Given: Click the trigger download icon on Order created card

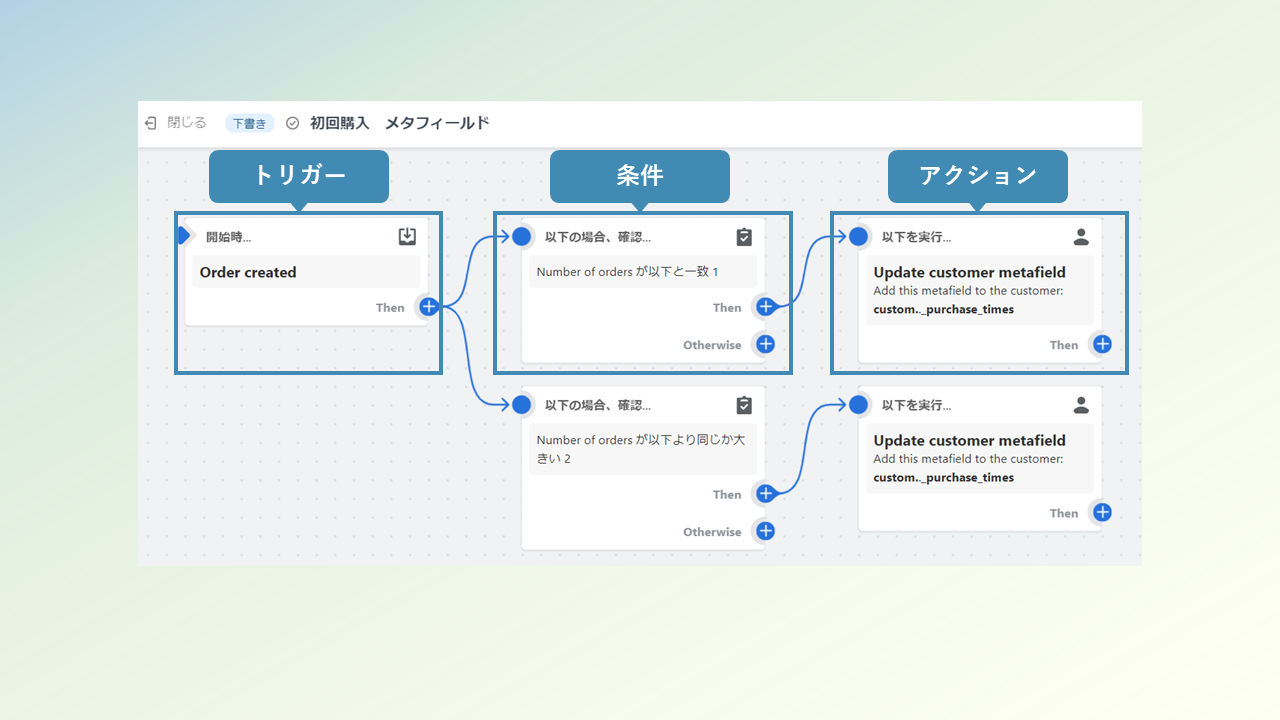Looking at the screenshot, I should (x=407, y=237).
